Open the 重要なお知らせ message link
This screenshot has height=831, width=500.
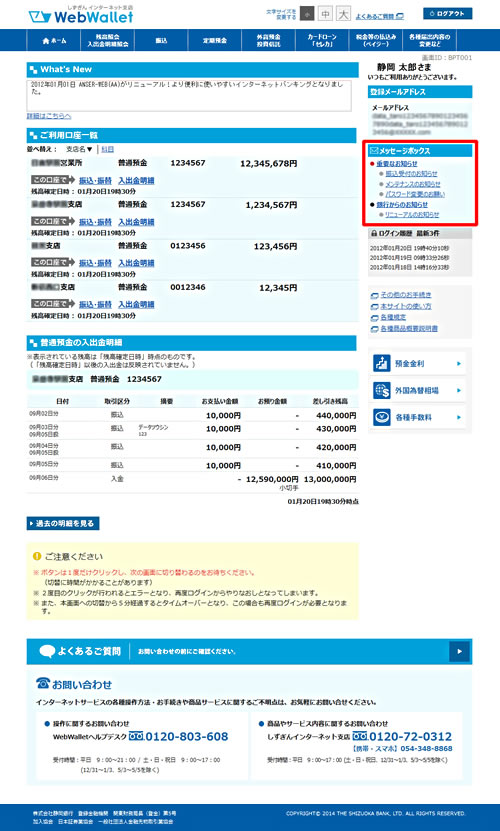tap(397, 164)
